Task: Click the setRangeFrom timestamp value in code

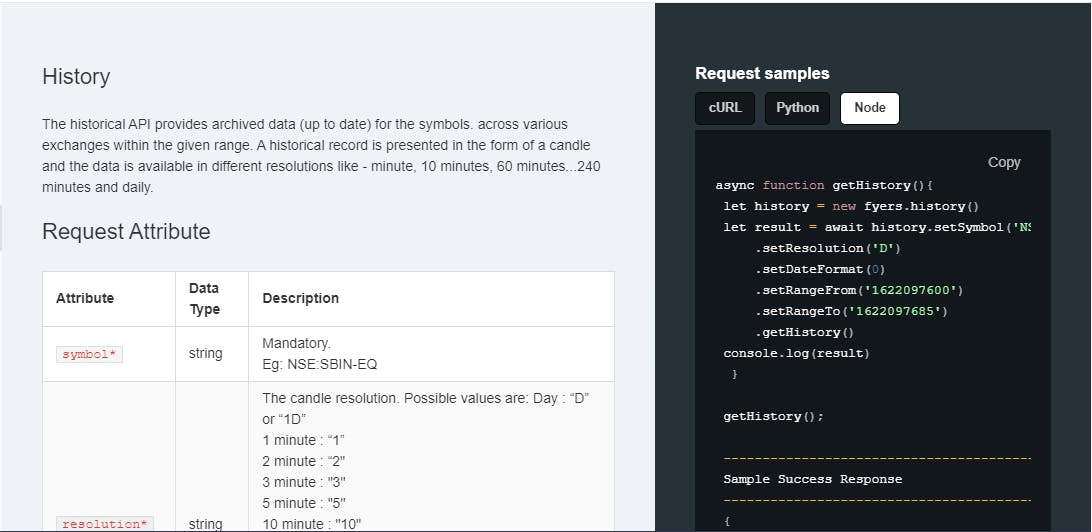Action: pos(915,290)
